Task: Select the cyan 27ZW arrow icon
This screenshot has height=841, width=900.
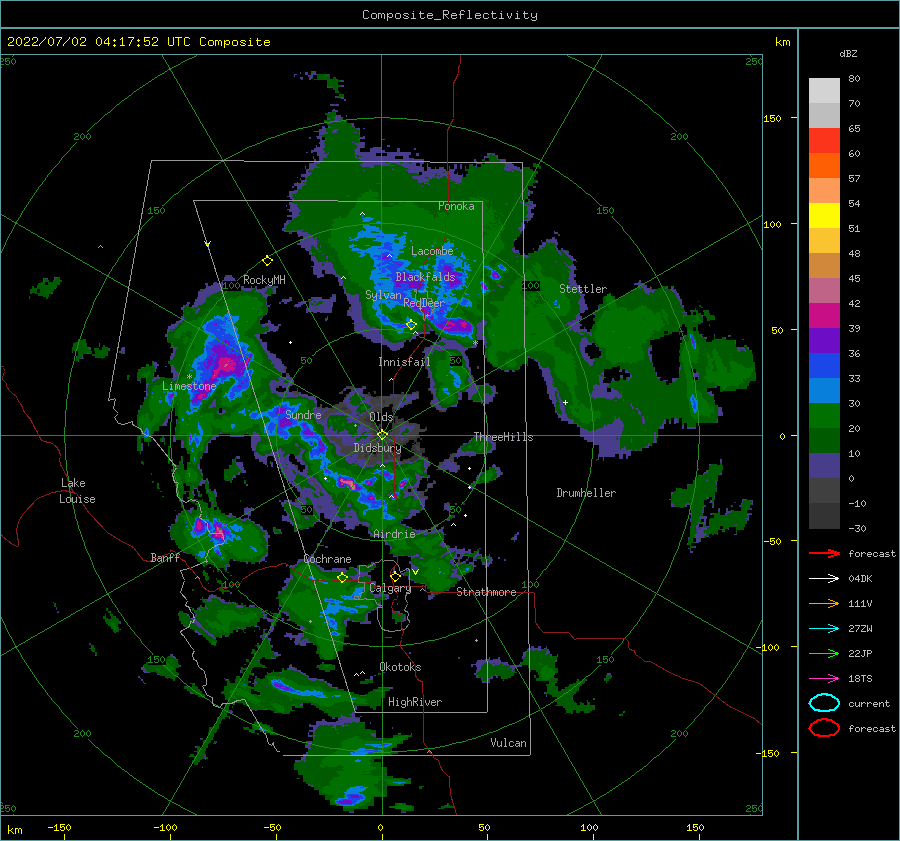Action: coord(824,629)
